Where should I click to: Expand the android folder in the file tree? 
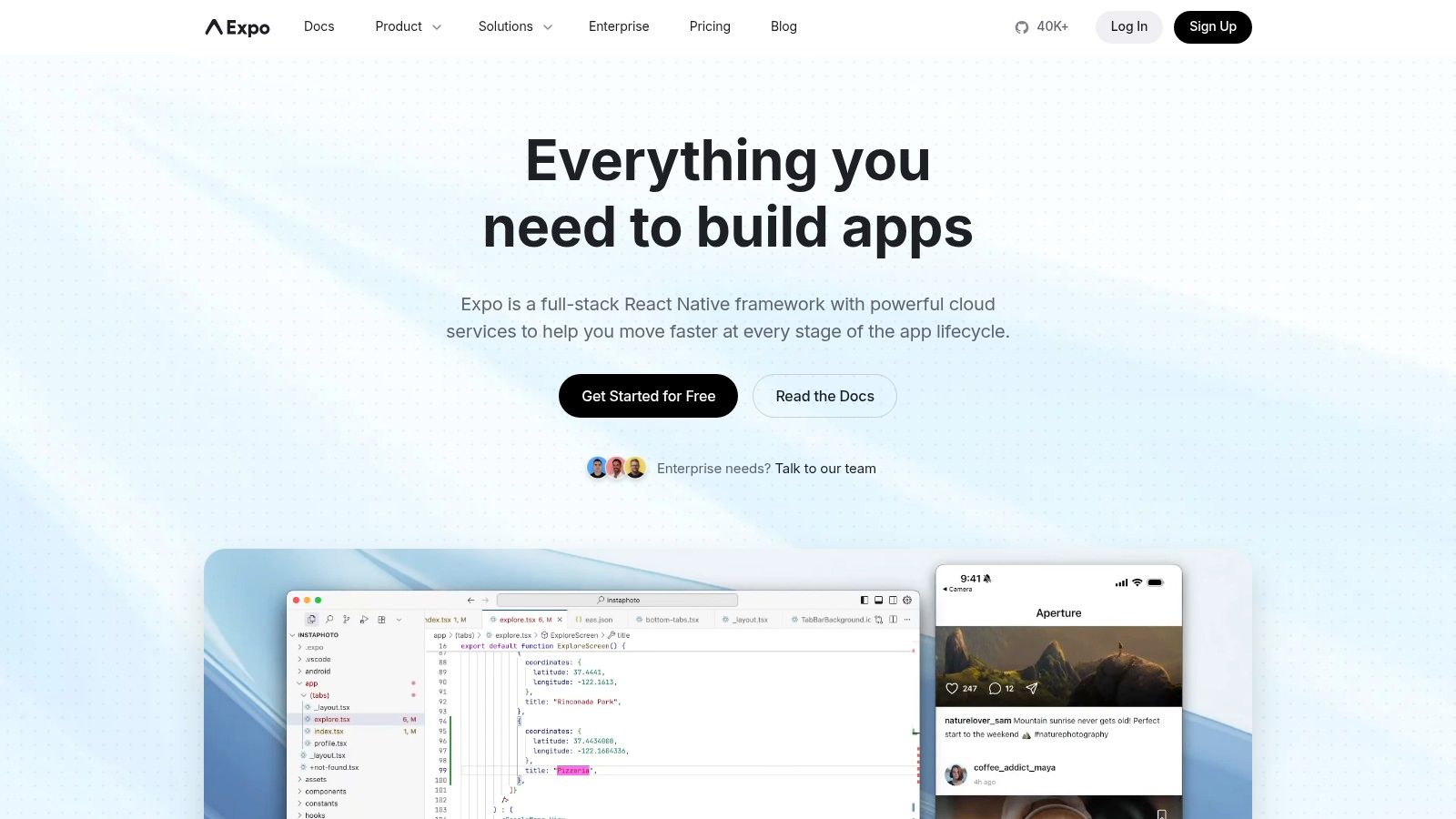click(318, 671)
